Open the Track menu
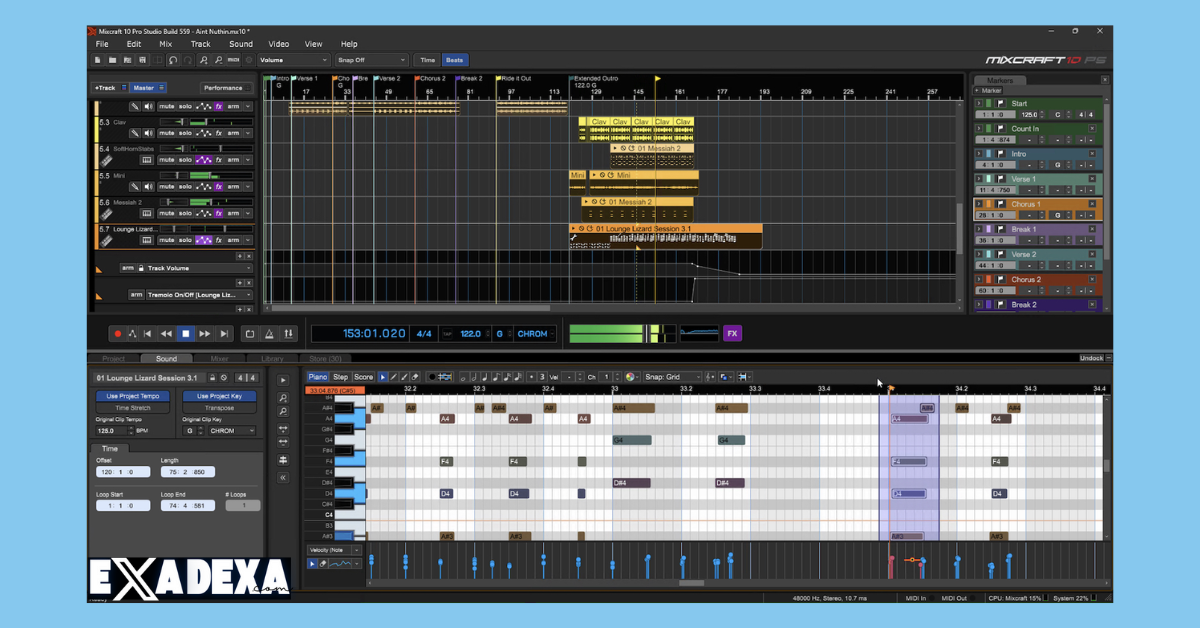 [200, 44]
